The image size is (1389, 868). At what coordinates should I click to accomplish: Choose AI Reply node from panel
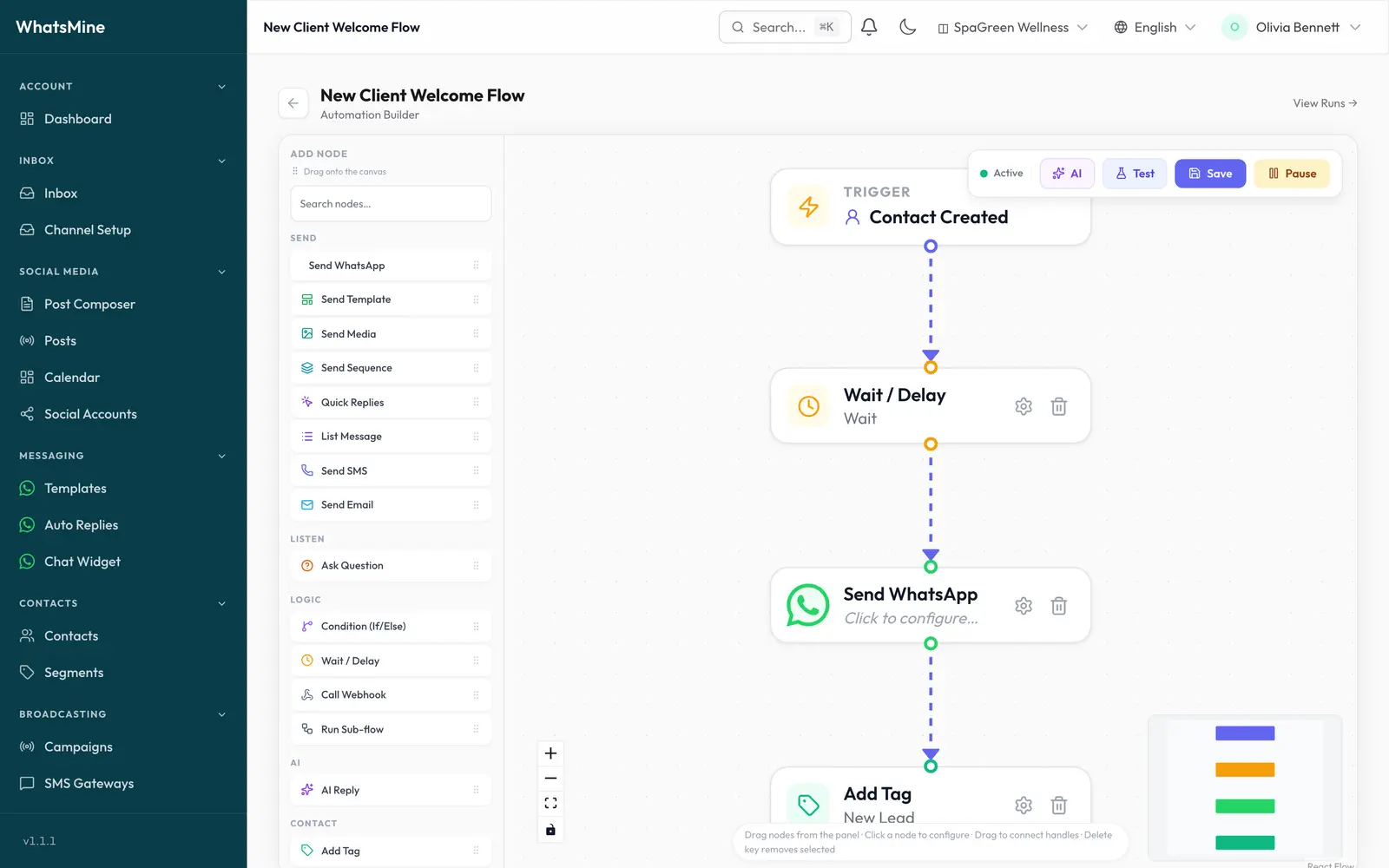point(391,791)
